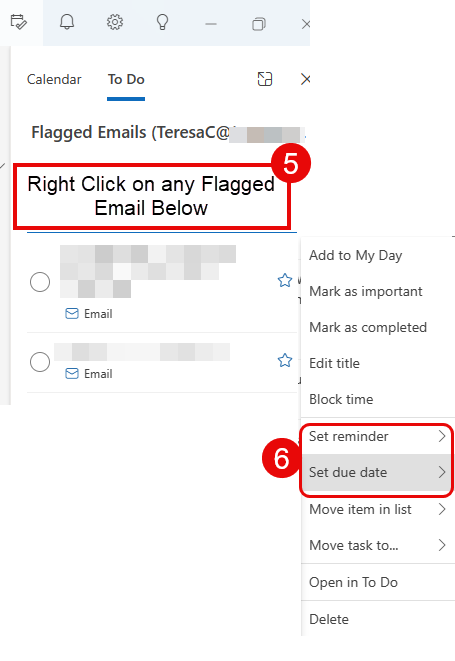
Task: Open the Move task to... submenu
Action: click(x=378, y=545)
